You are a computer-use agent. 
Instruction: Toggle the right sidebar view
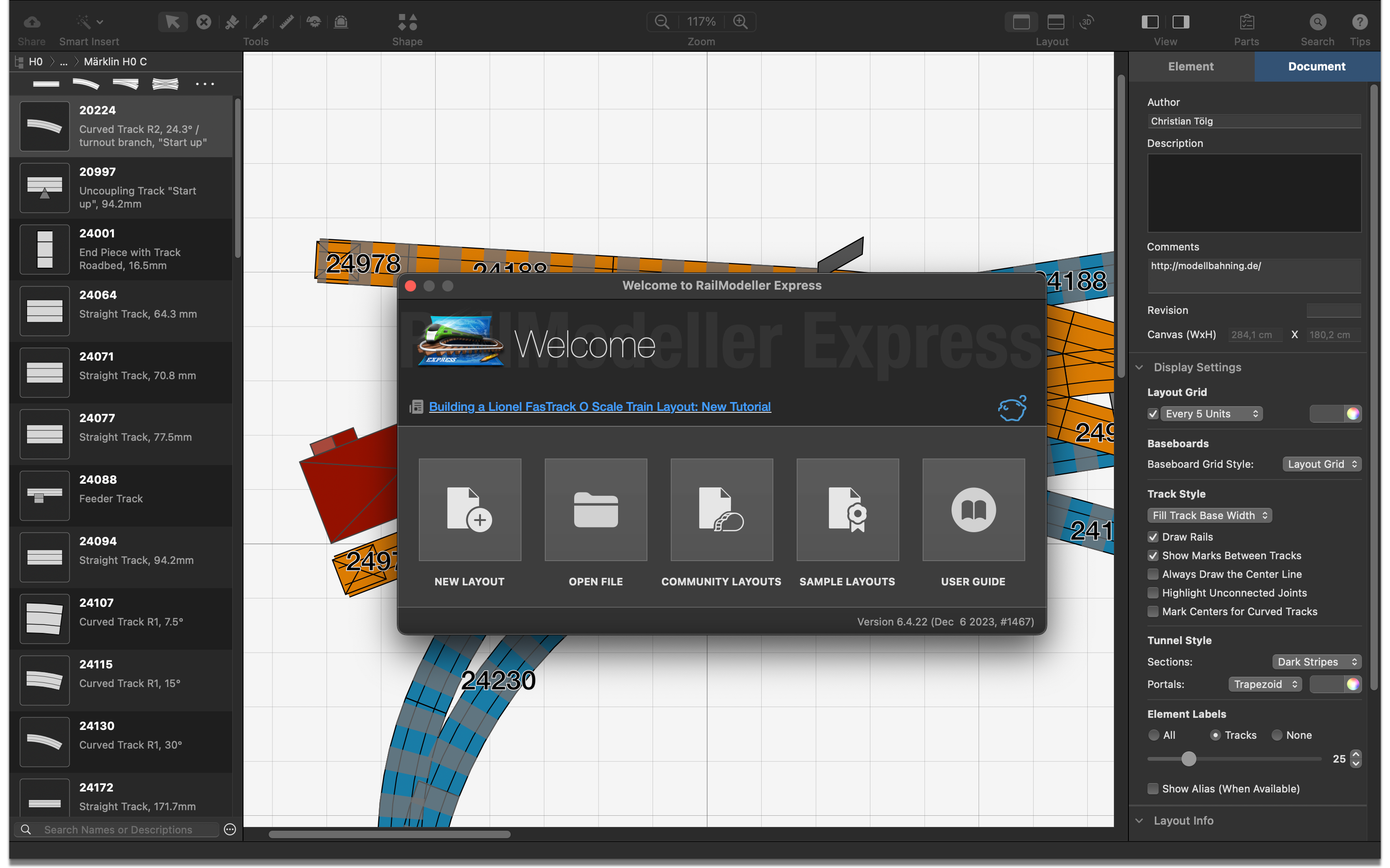pyautogui.click(x=1181, y=22)
